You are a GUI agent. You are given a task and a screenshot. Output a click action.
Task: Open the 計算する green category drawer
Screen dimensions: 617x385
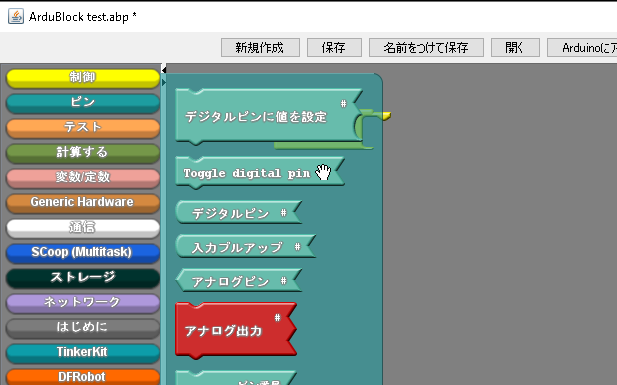(83, 153)
